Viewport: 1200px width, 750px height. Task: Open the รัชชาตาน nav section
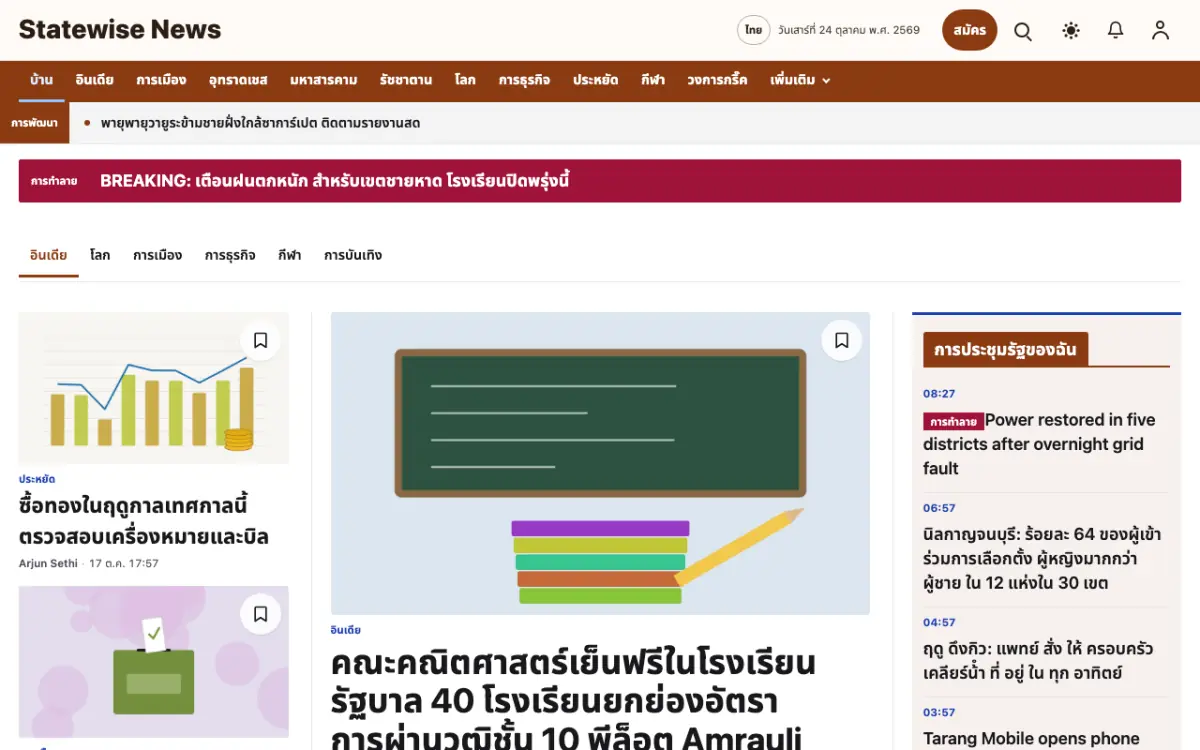click(x=406, y=81)
